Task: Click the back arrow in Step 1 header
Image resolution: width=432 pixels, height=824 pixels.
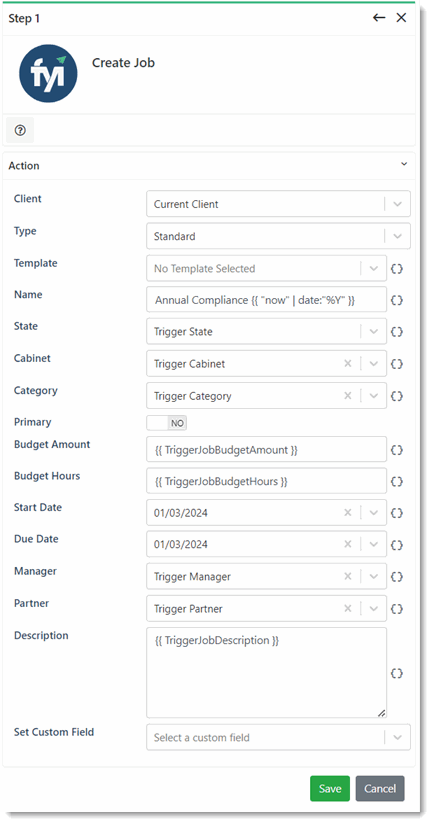Action: (x=379, y=18)
